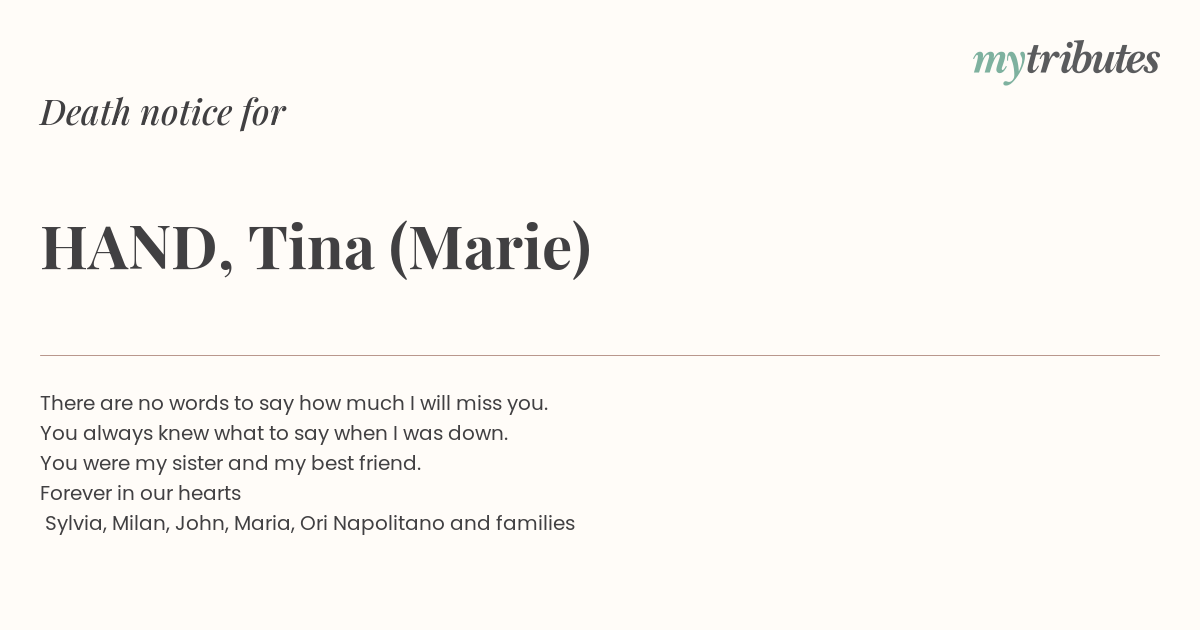Click the green "my" in the logo
1200x630 pixels.
pyautogui.click(x=999, y=64)
